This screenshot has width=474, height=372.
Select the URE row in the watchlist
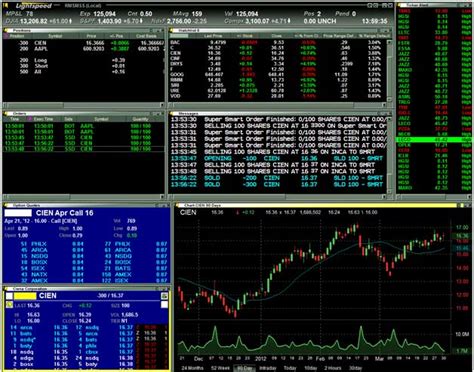click(x=278, y=91)
